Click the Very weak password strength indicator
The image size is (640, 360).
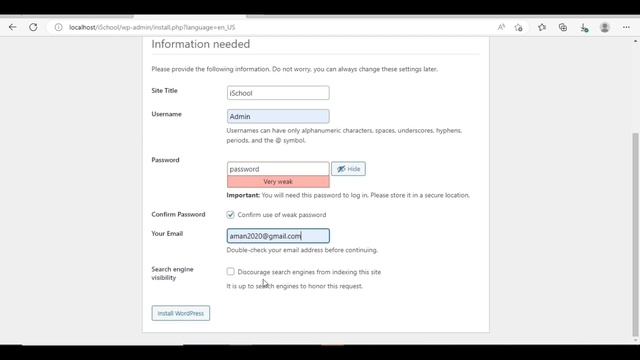pyautogui.click(x=278, y=182)
